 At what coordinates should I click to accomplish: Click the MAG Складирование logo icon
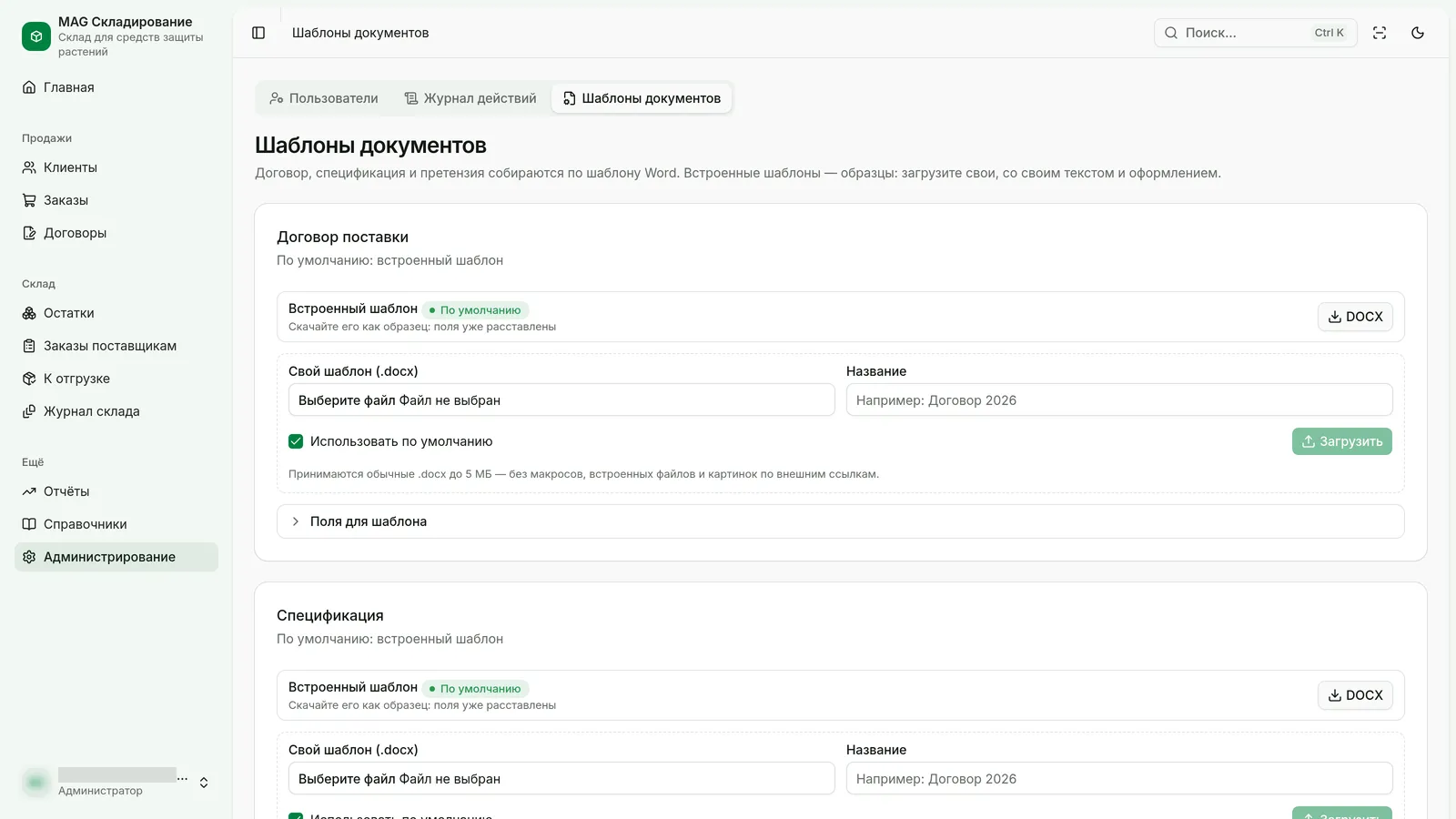[36, 36]
